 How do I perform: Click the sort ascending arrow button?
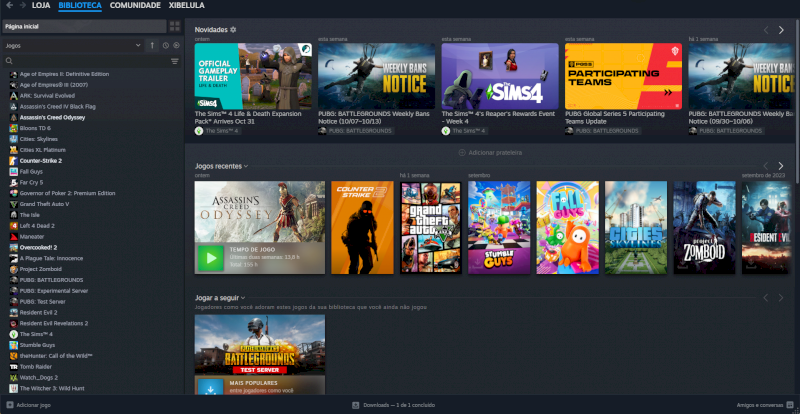[152, 45]
